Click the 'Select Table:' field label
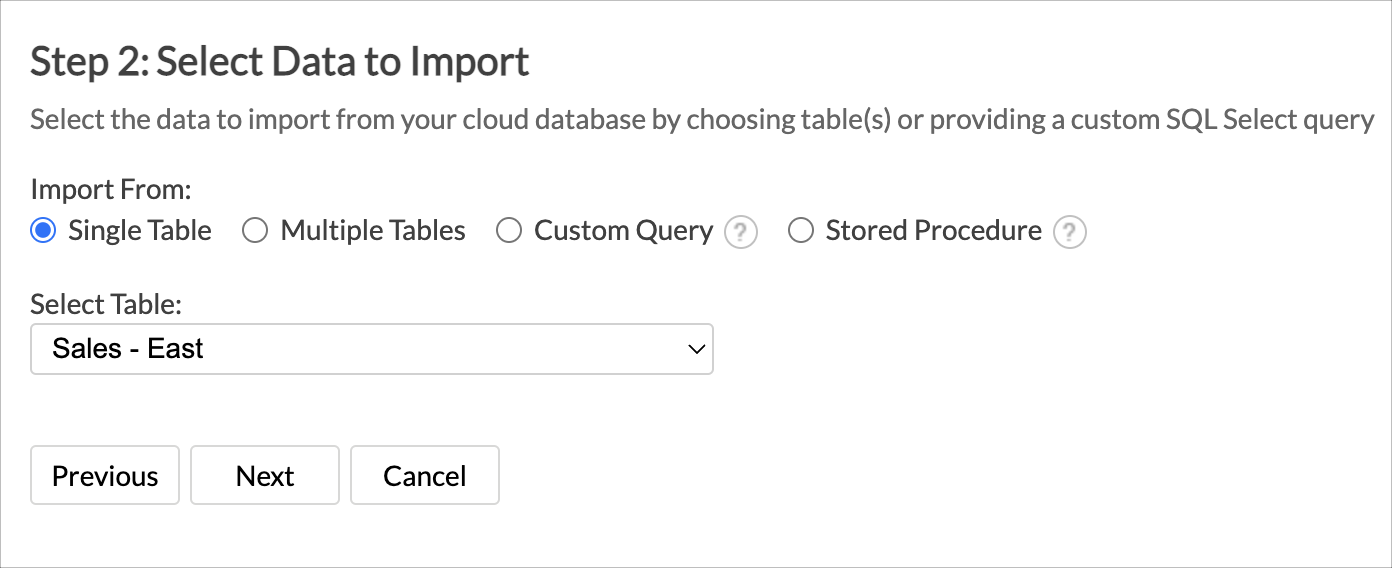 106,304
